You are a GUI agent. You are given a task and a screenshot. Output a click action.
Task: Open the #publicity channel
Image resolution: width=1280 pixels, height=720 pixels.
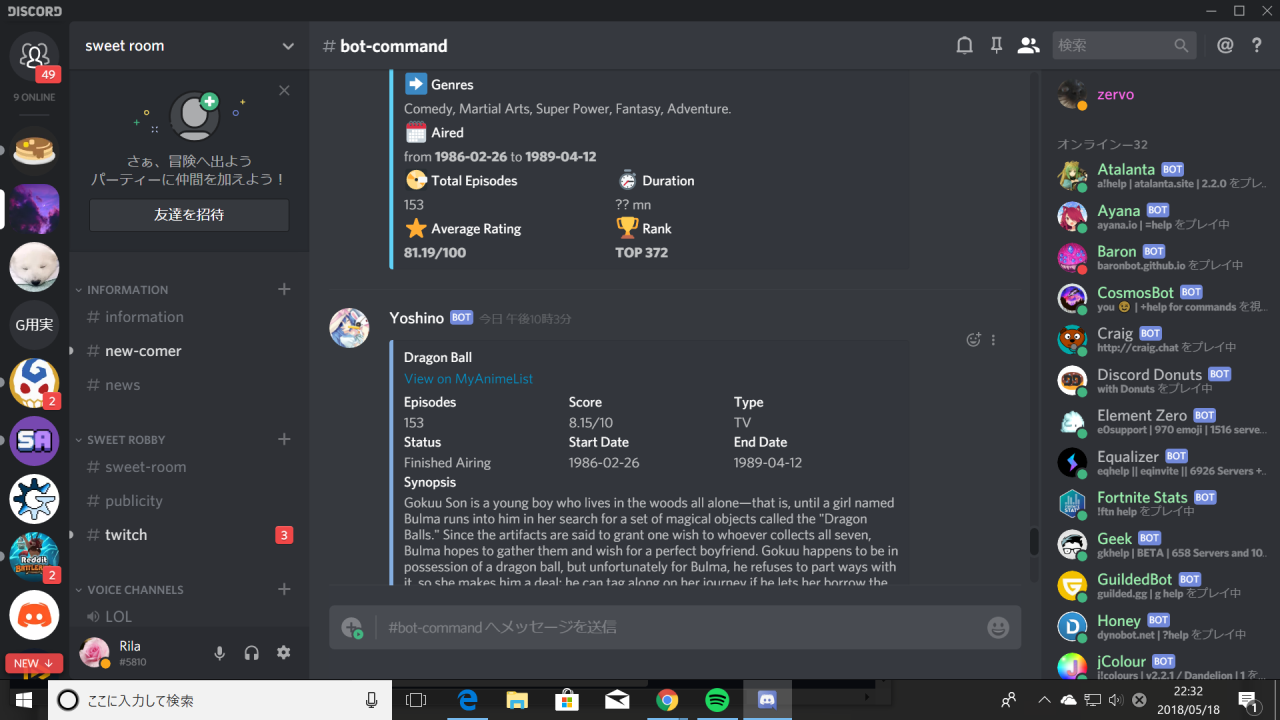tap(187, 501)
